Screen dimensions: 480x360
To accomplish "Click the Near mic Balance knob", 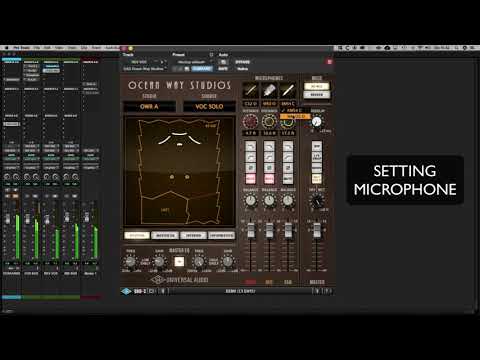I will coord(250,200).
